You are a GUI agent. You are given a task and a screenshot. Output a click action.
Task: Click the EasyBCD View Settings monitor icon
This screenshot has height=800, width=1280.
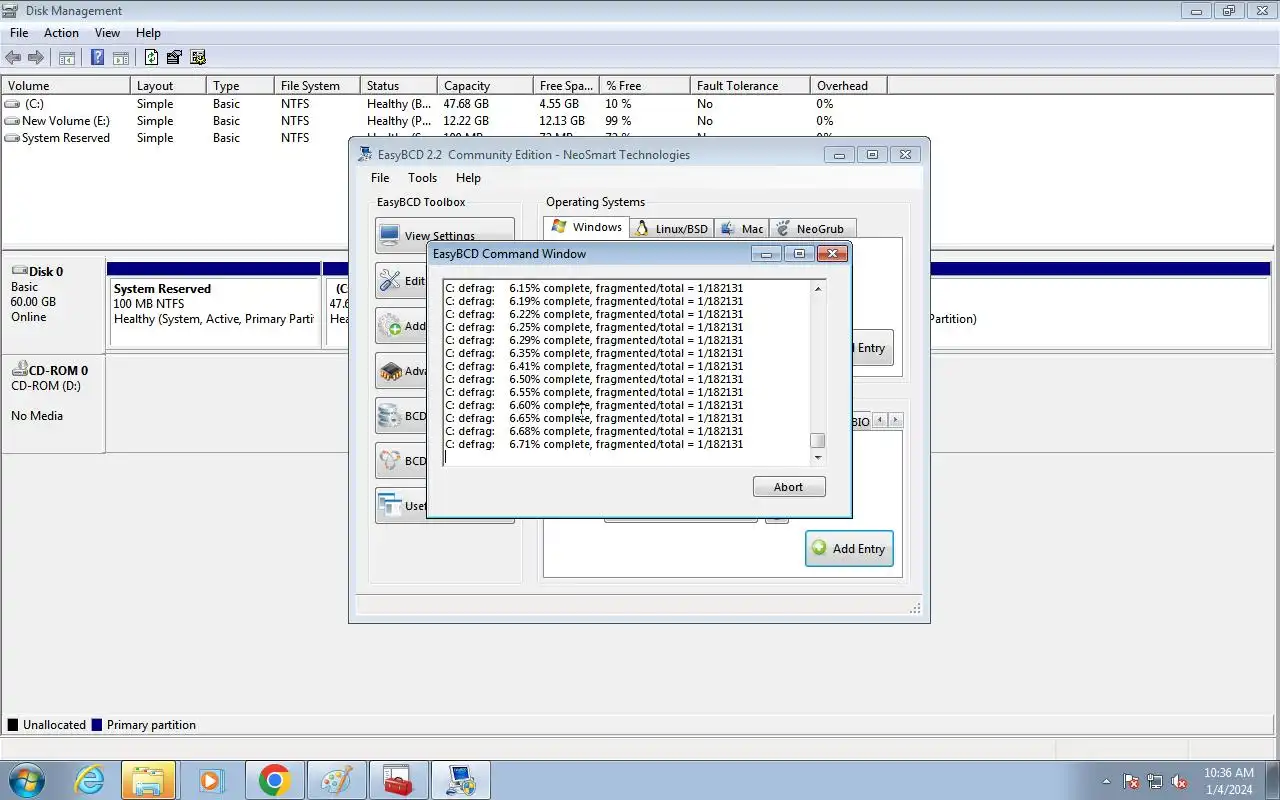(390, 237)
